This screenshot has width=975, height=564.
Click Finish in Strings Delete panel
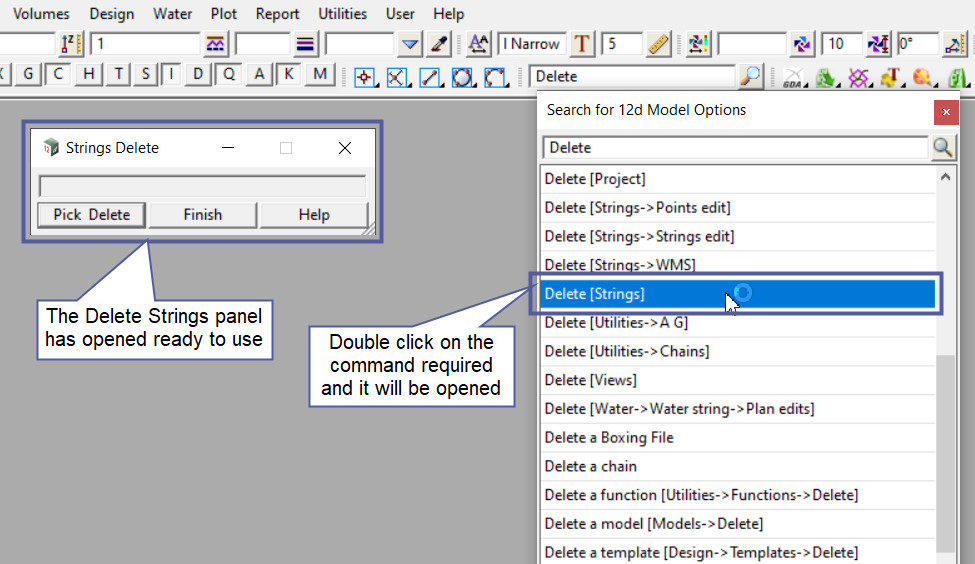(x=203, y=214)
